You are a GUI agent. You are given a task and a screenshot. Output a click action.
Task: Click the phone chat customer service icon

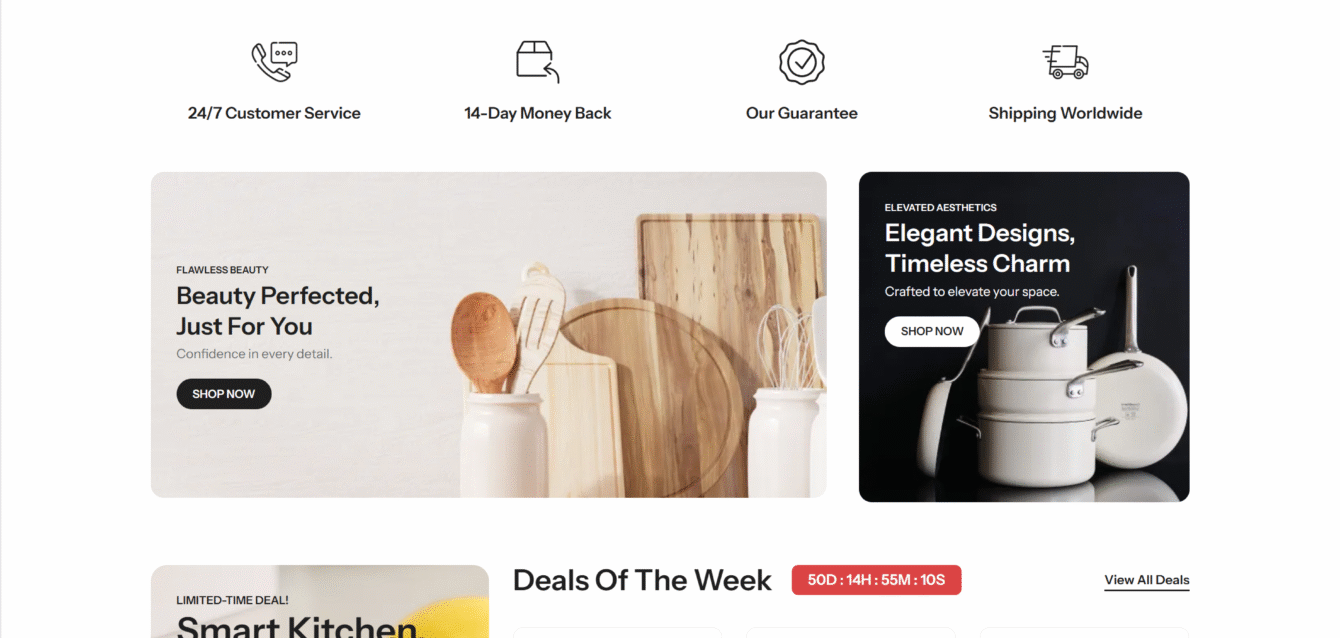[274, 62]
